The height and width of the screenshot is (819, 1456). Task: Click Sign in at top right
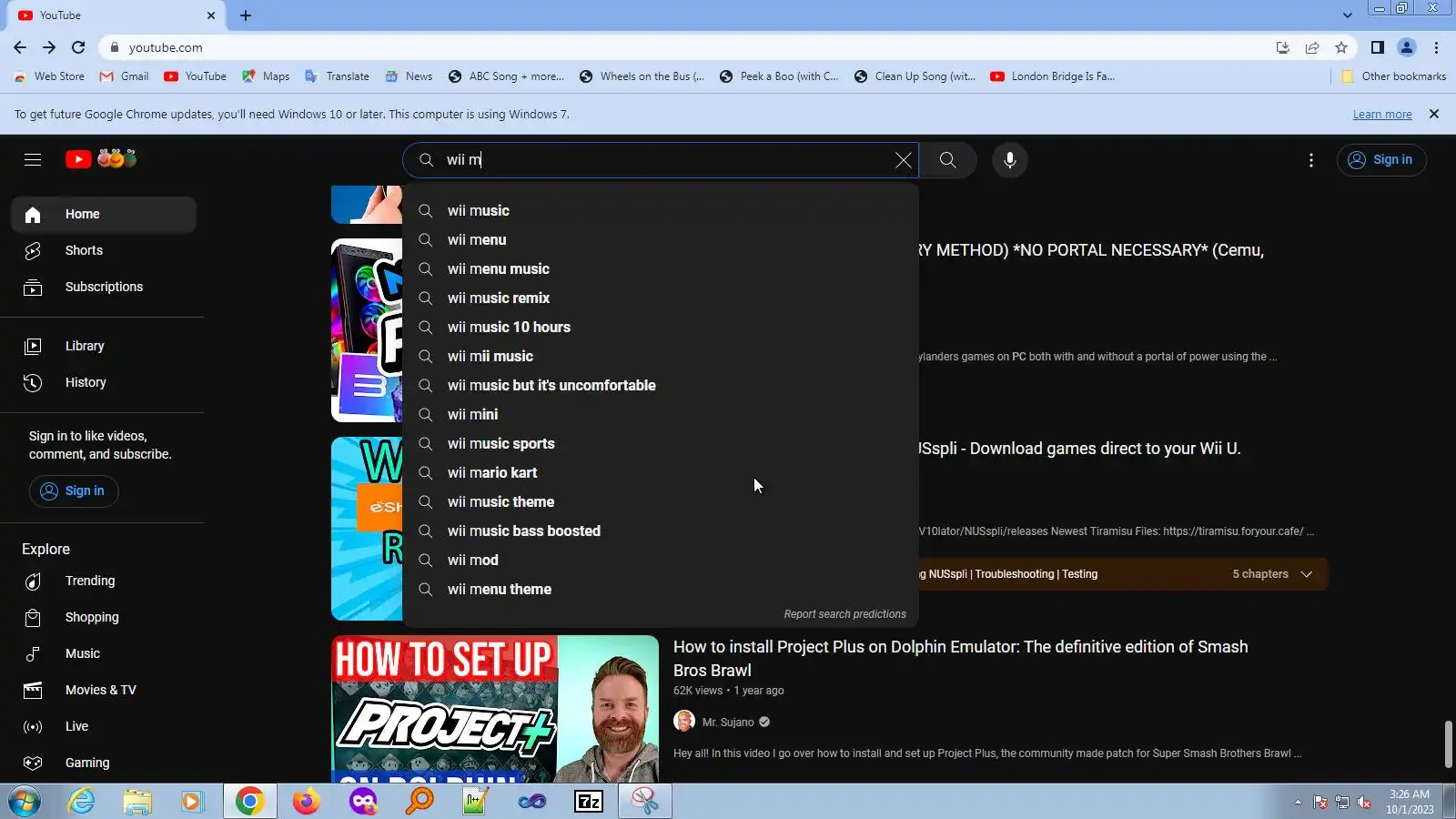click(1380, 160)
